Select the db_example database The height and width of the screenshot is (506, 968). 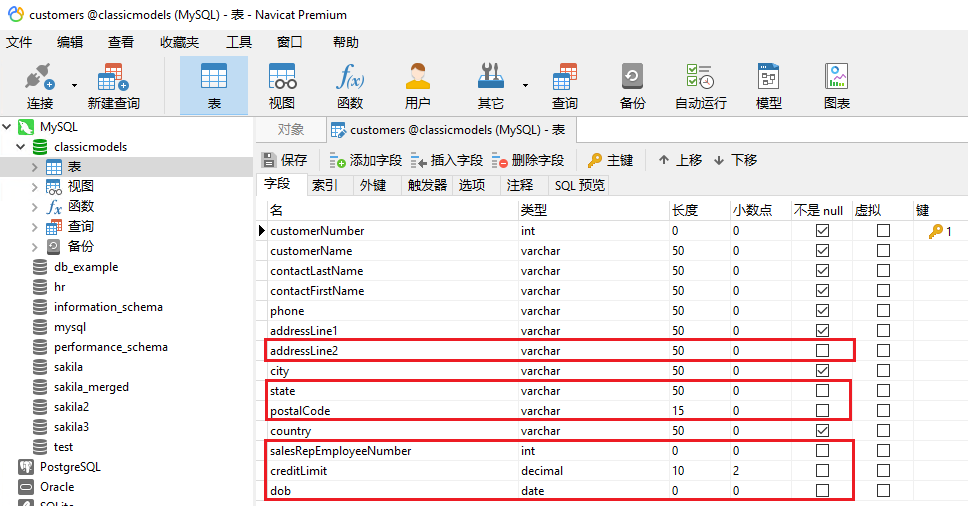(x=86, y=267)
